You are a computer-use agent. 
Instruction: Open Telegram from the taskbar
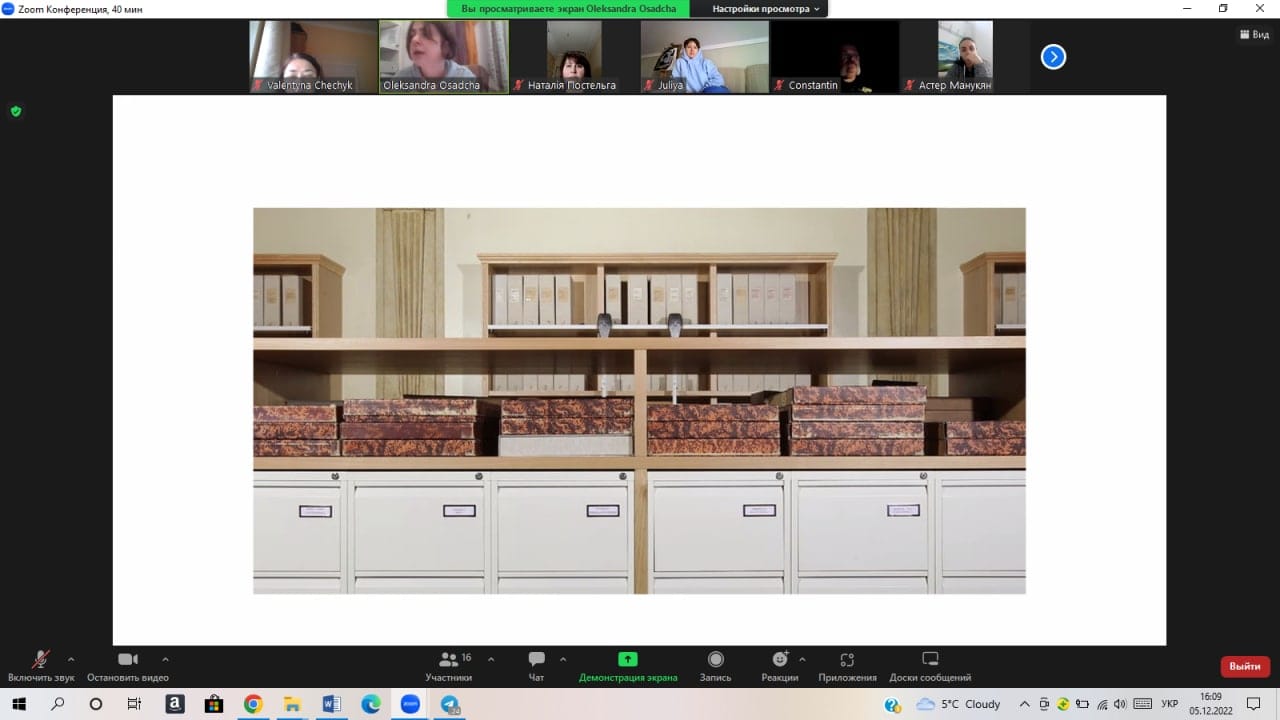point(450,704)
